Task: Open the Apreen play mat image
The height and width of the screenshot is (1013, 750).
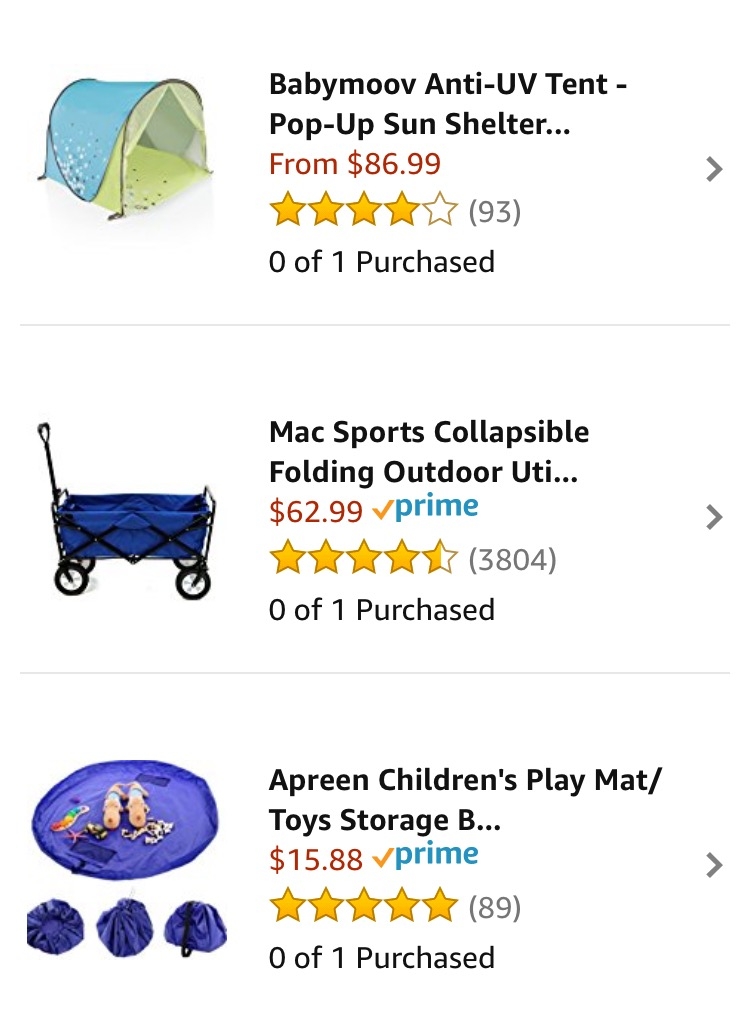Action: 127,859
